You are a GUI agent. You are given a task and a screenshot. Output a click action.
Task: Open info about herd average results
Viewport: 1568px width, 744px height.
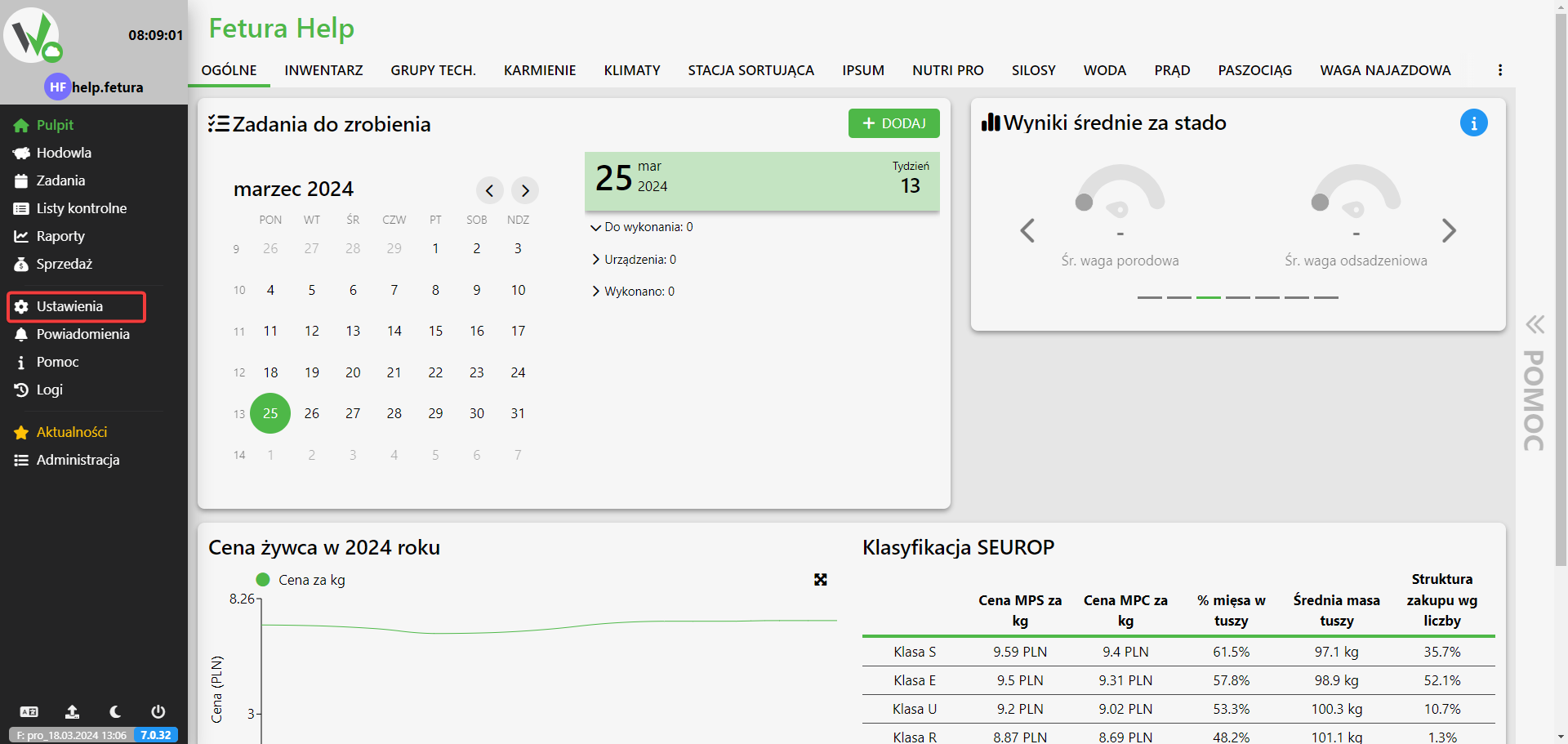tap(1473, 123)
